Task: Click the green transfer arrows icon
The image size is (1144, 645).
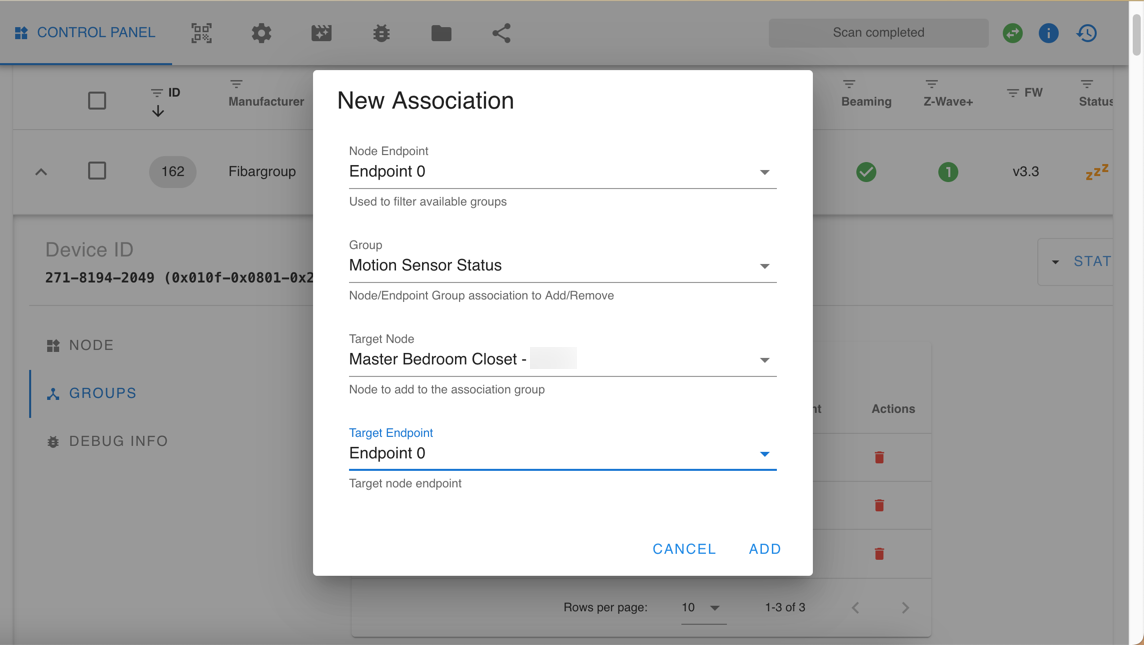Action: point(1012,32)
